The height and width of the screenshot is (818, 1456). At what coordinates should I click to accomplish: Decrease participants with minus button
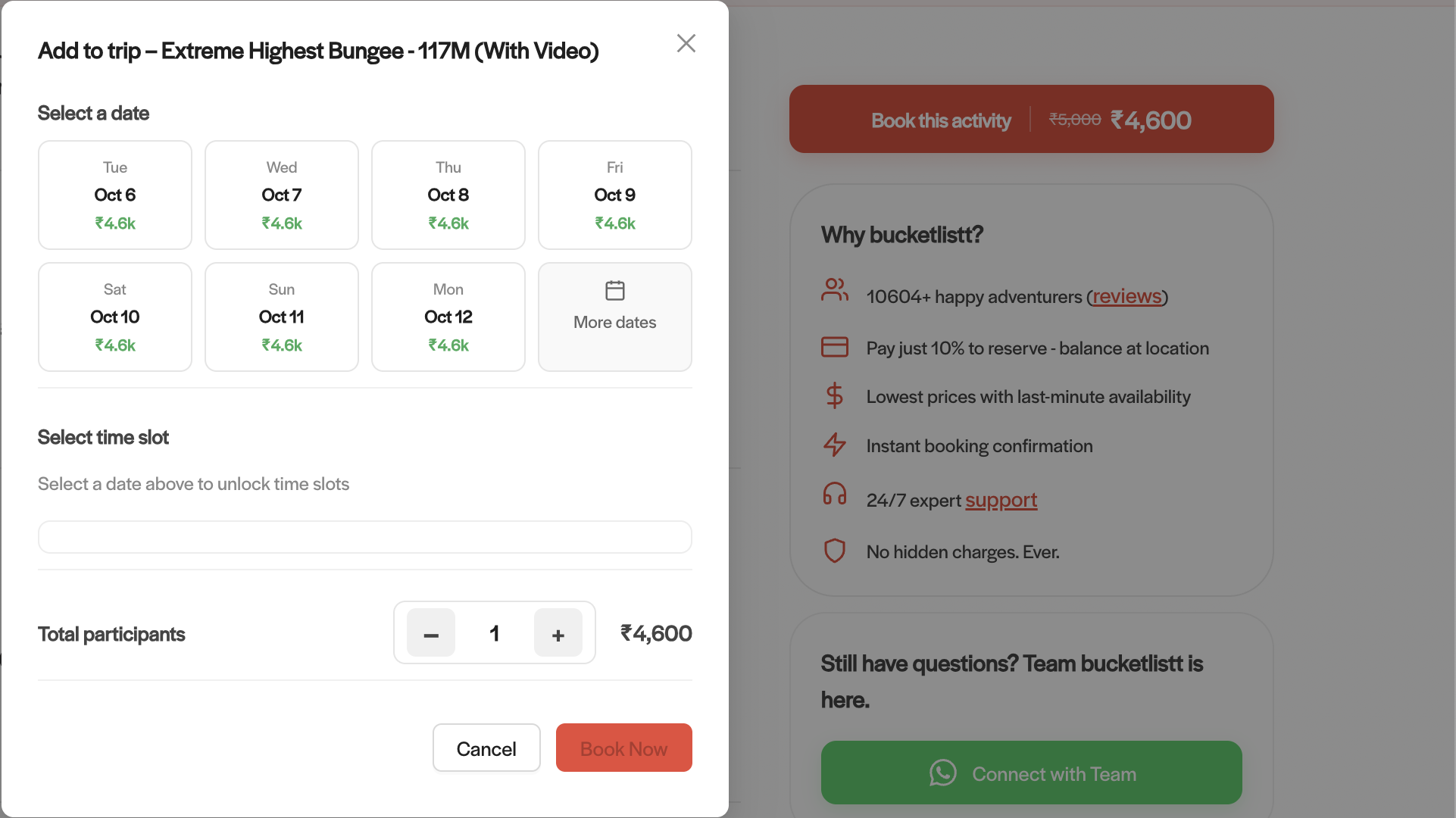click(x=431, y=632)
